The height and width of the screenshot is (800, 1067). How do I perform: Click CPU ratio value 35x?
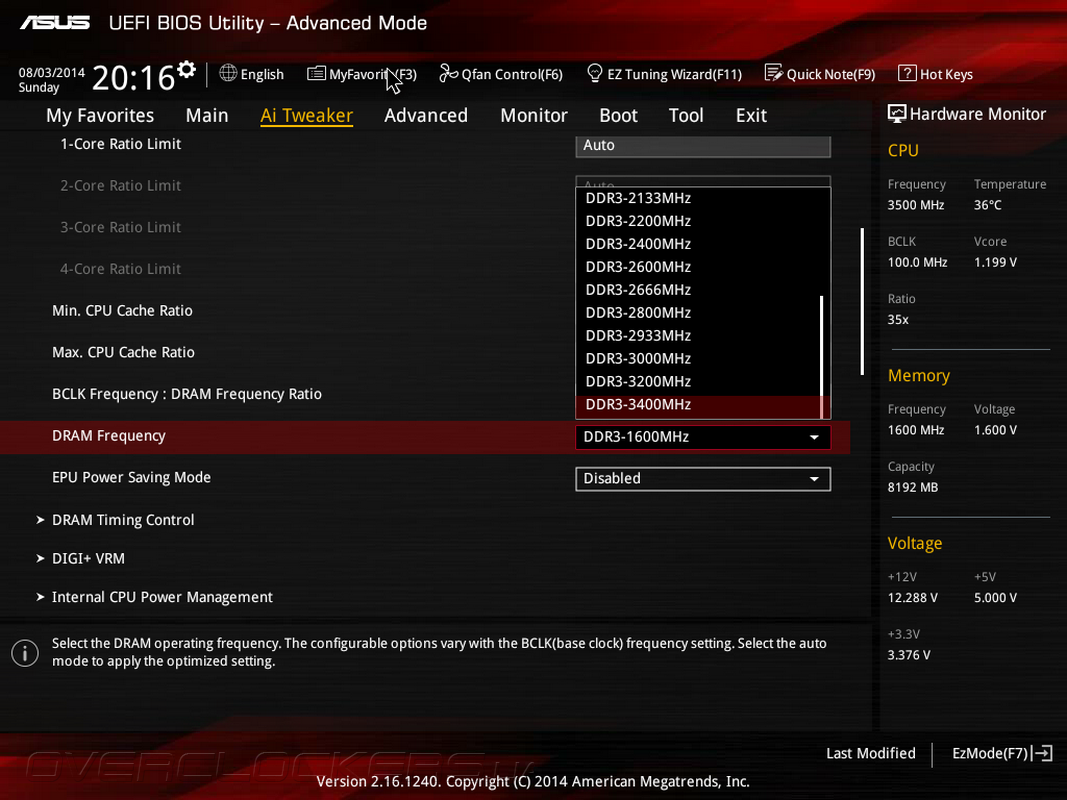[898, 320]
